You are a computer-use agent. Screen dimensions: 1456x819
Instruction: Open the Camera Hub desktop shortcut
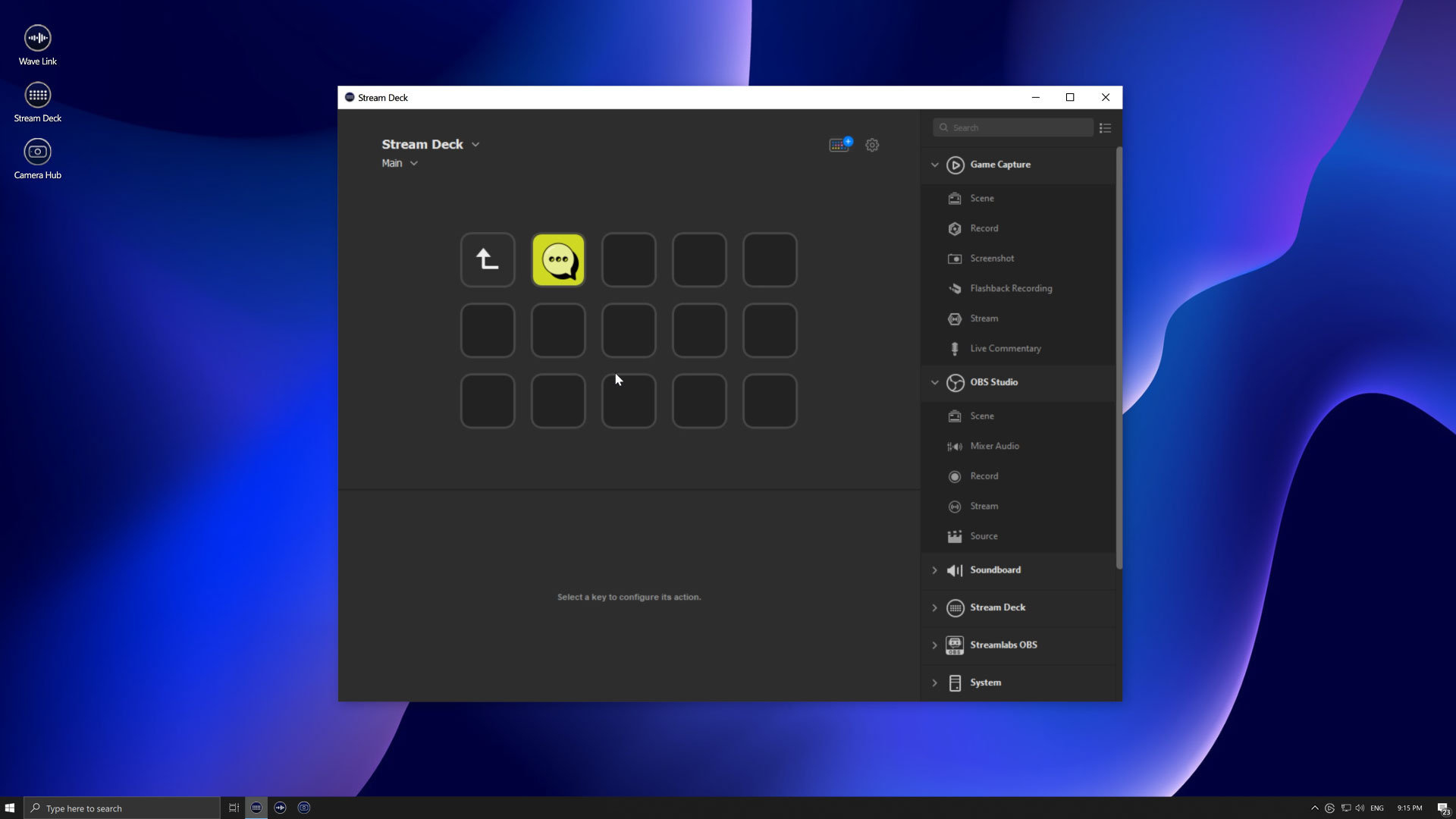(37, 159)
